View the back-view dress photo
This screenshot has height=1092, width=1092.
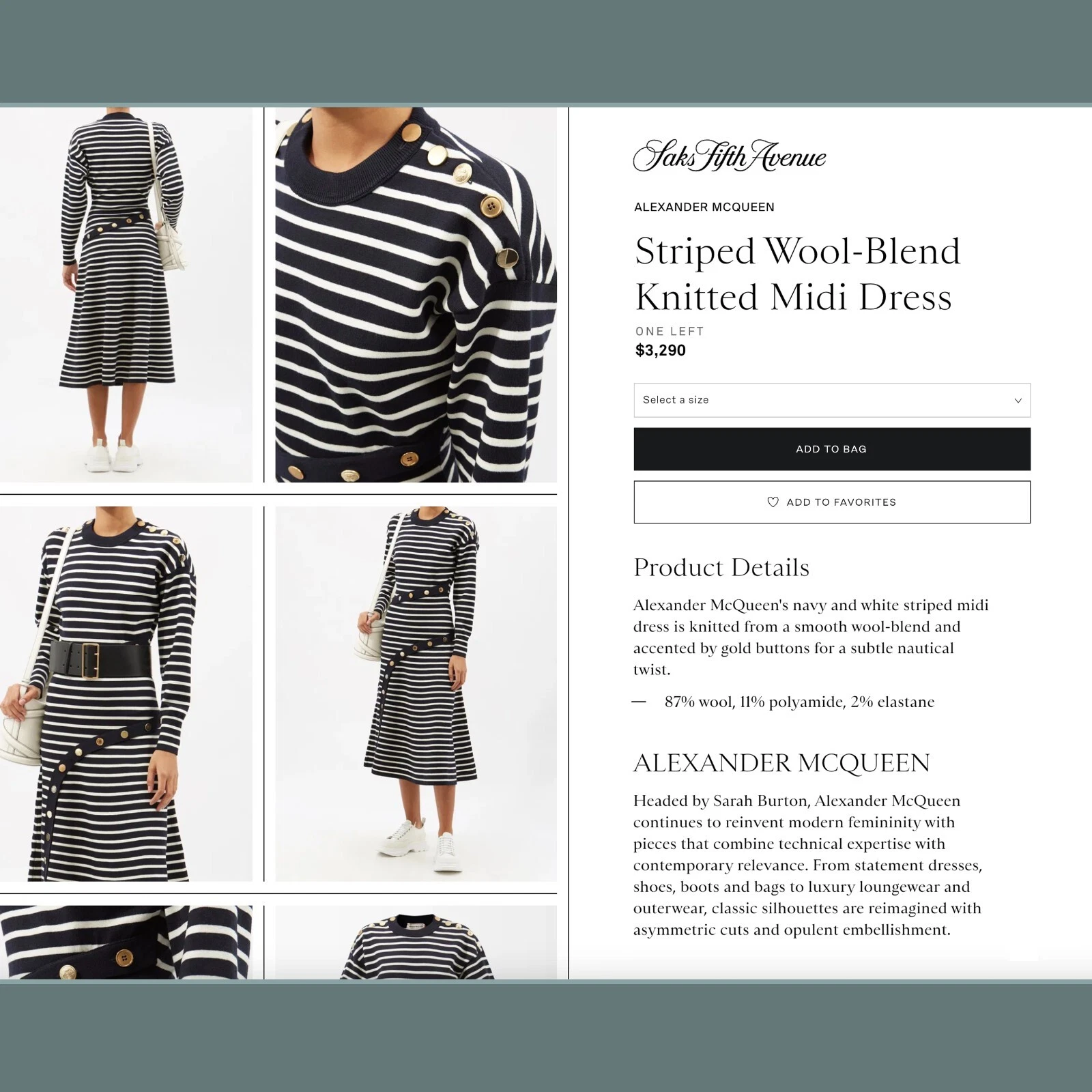coord(126,295)
